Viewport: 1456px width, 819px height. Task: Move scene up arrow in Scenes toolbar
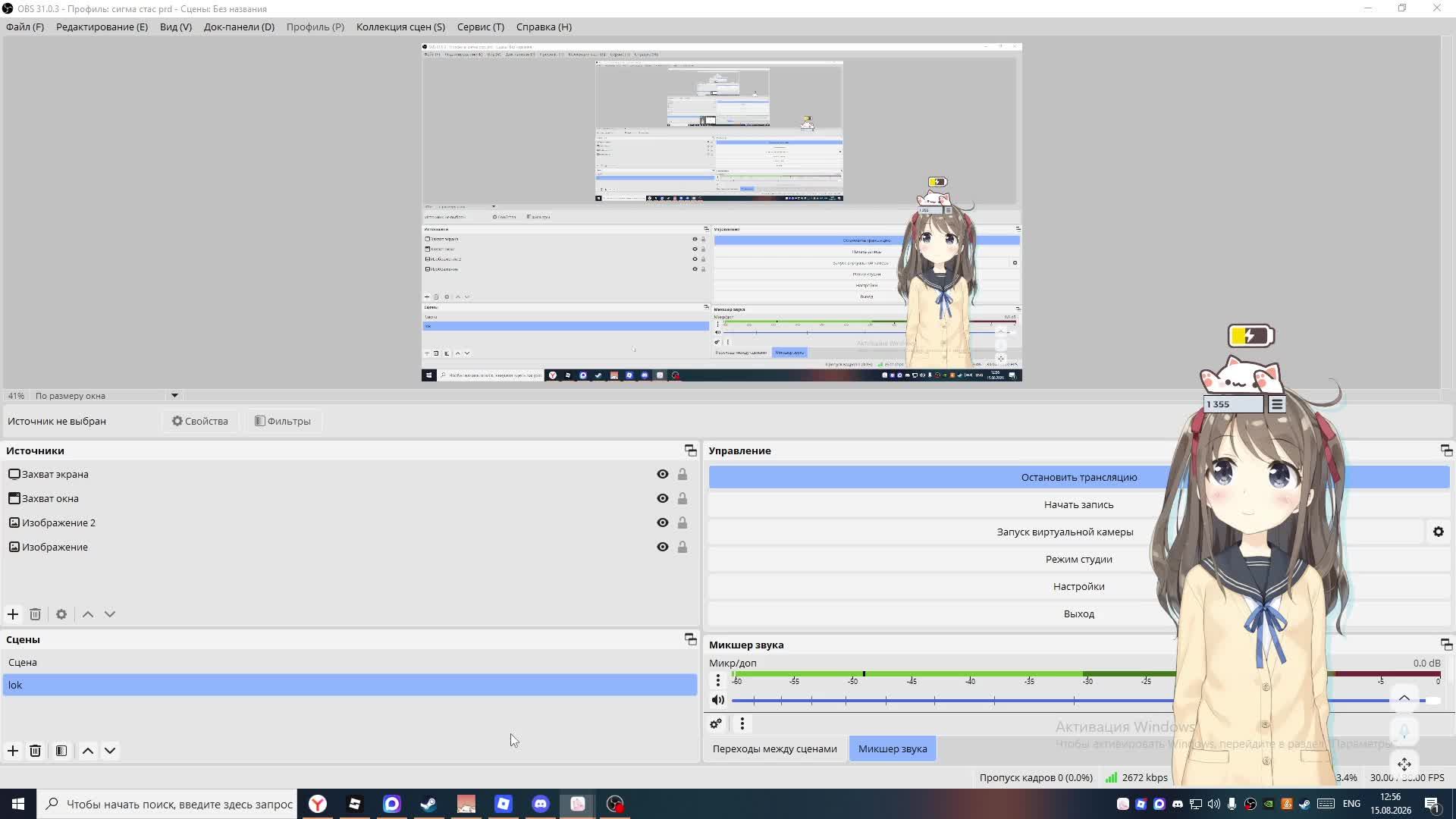tap(88, 751)
